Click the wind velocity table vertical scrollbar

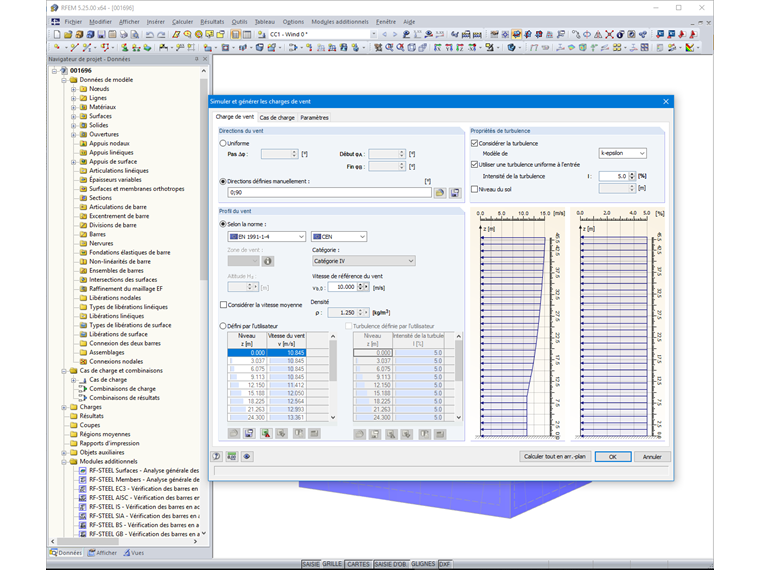coord(333,376)
